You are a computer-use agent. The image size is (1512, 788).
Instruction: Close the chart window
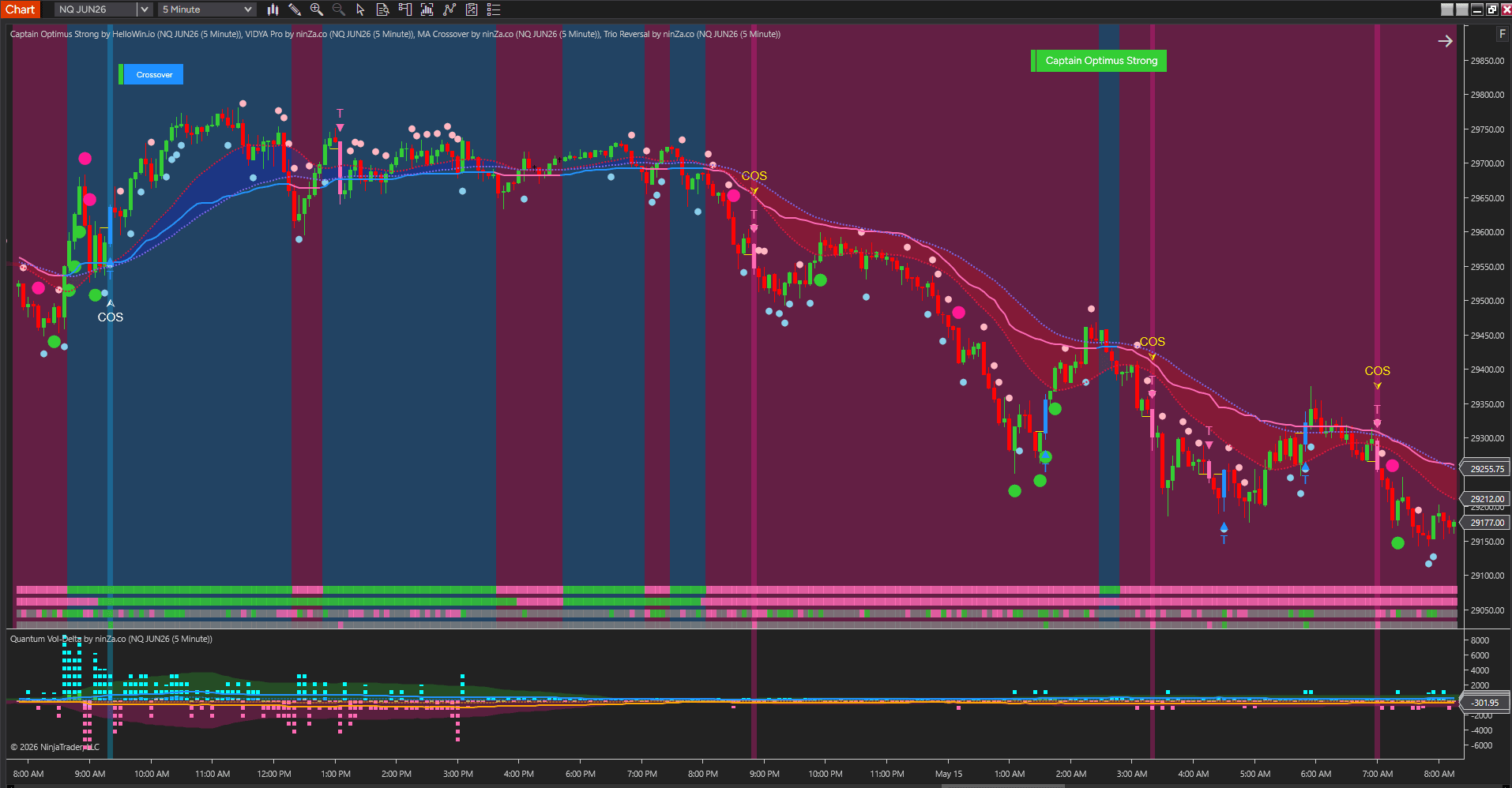click(x=1505, y=9)
